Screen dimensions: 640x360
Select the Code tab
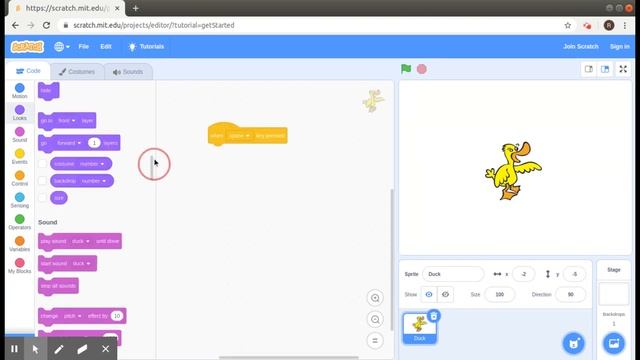(x=28, y=71)
